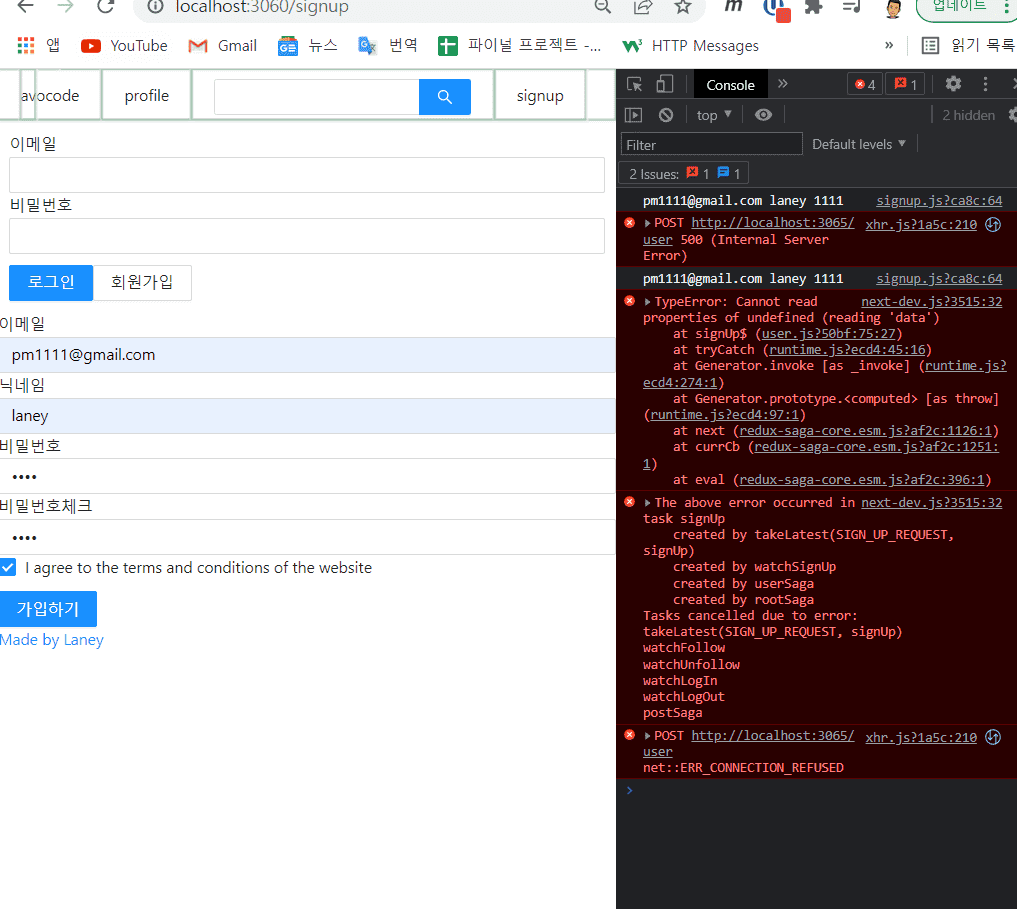Click the address bar URL localhost:3060/signup
1017x909 pixels.
[x=262, y=7]
